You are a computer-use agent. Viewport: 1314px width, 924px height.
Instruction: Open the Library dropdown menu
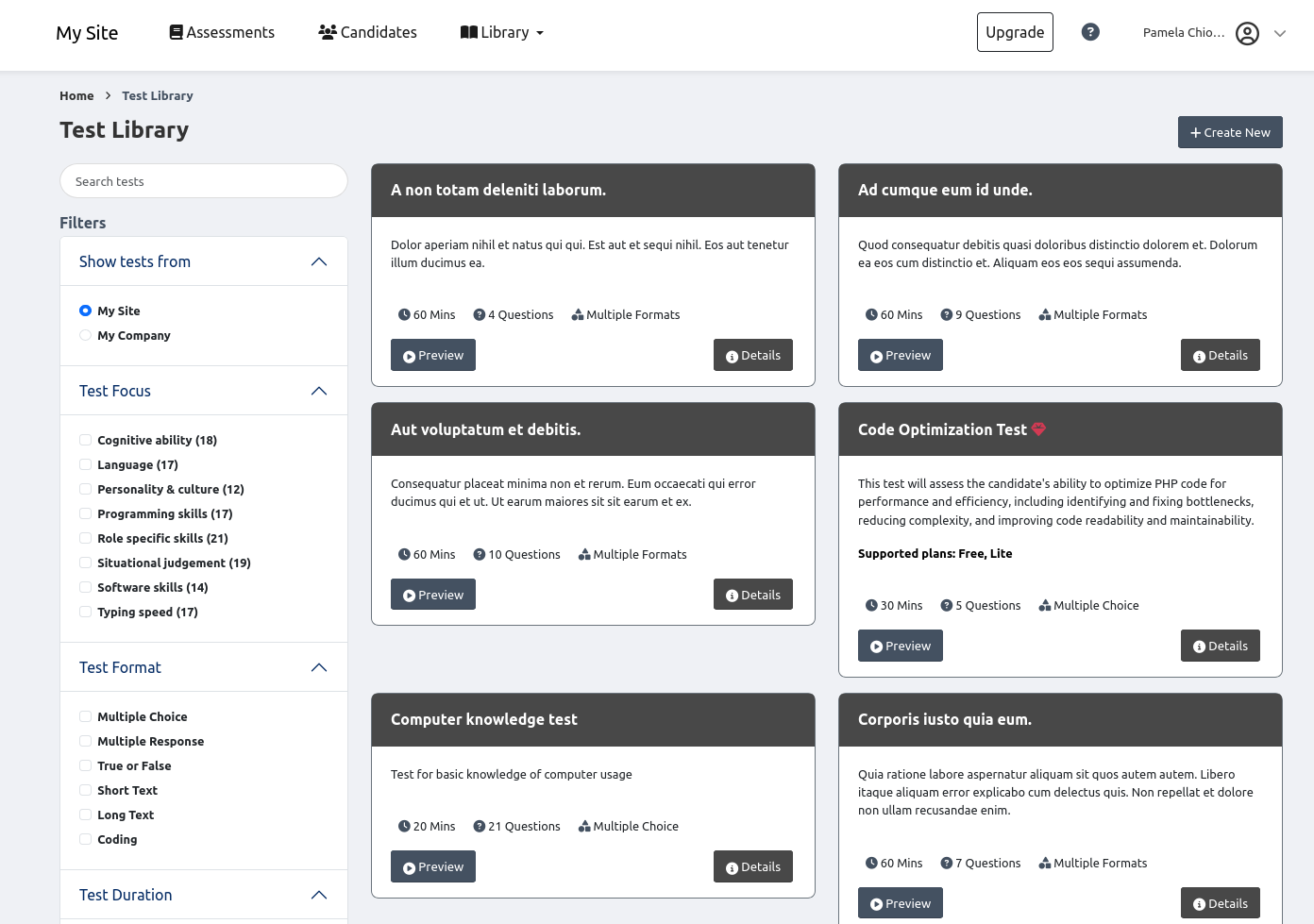(502, 32)
